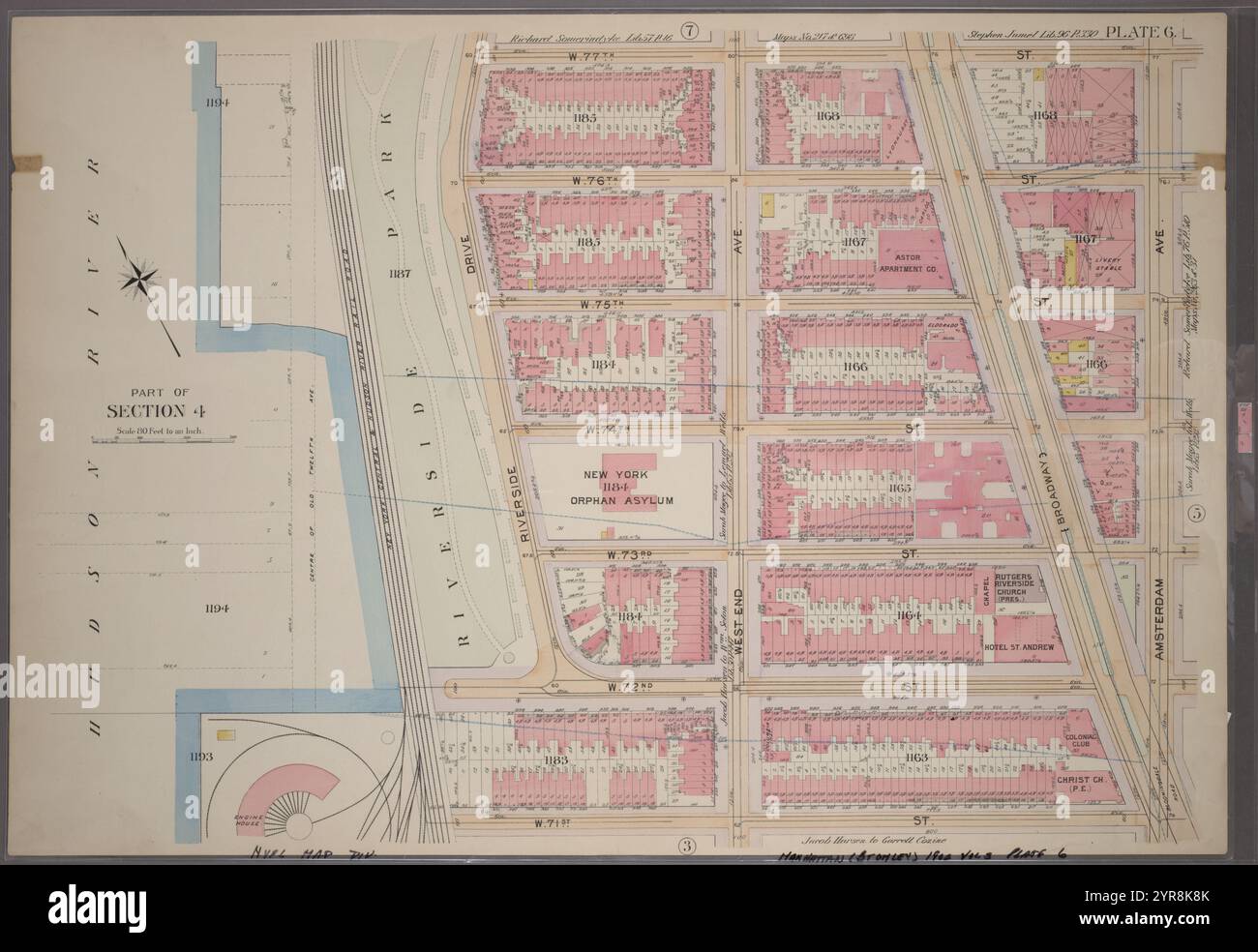The width and height of the screenshot is (1258, 952).
Task: Click block number 1163
Action: coord(916,757)
